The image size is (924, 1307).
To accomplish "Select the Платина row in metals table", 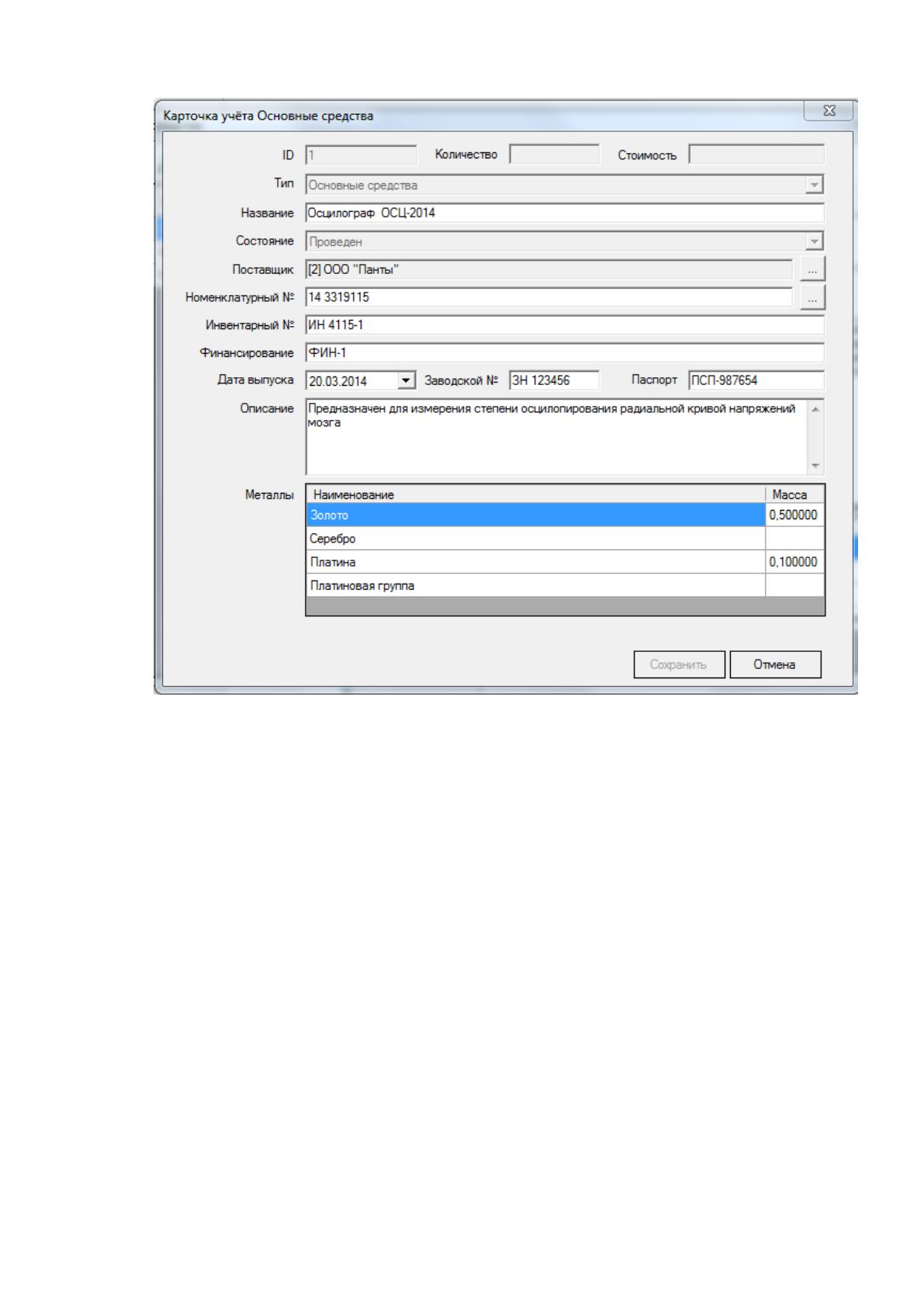I will coord(565,562).
